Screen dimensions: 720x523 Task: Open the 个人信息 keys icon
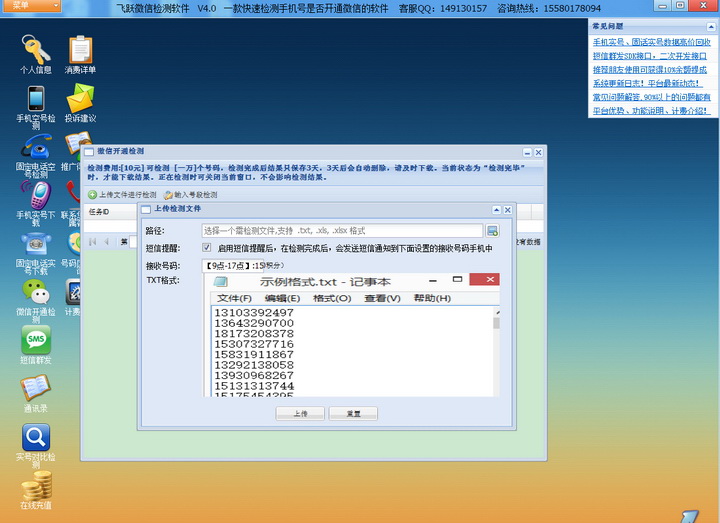35,50
